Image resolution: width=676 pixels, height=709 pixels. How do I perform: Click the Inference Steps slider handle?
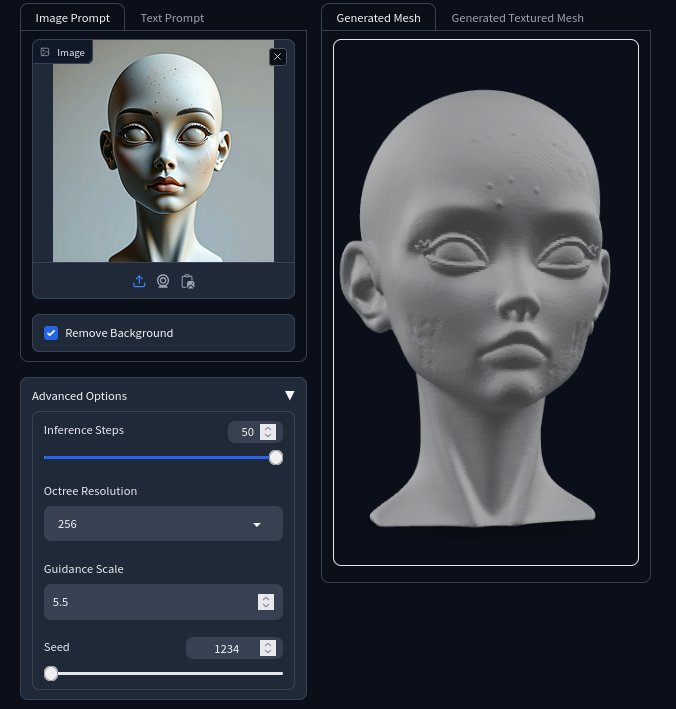pyautogui.click(x=276, y=458)
